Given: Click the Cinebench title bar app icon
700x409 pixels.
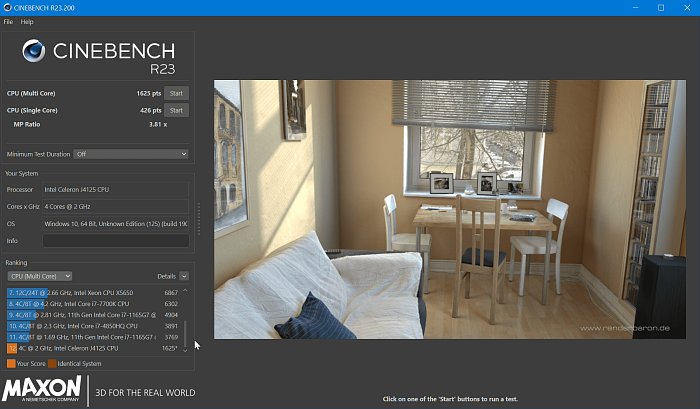Looking at the screenshot, I should pos(7,8).
